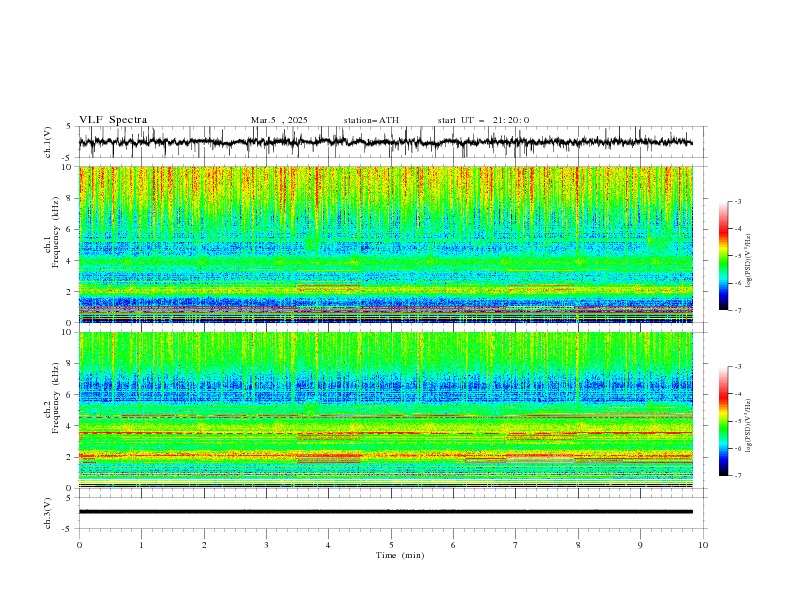Click the '-7' value on lower colorbar
Viewport: 792px width, 612px height.
(x=738, y=476)
